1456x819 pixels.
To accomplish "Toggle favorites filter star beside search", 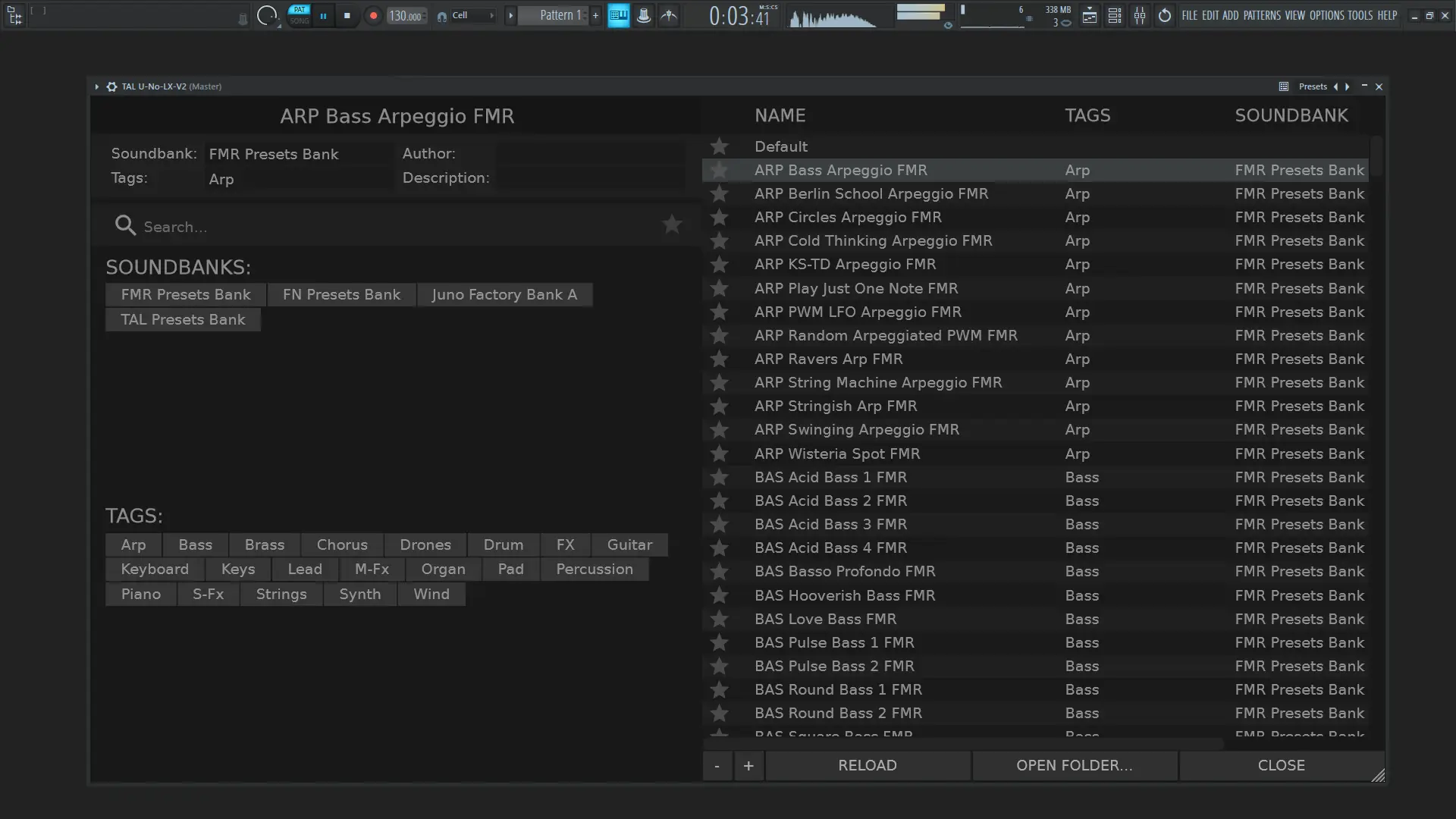I will tap(672, 224).
